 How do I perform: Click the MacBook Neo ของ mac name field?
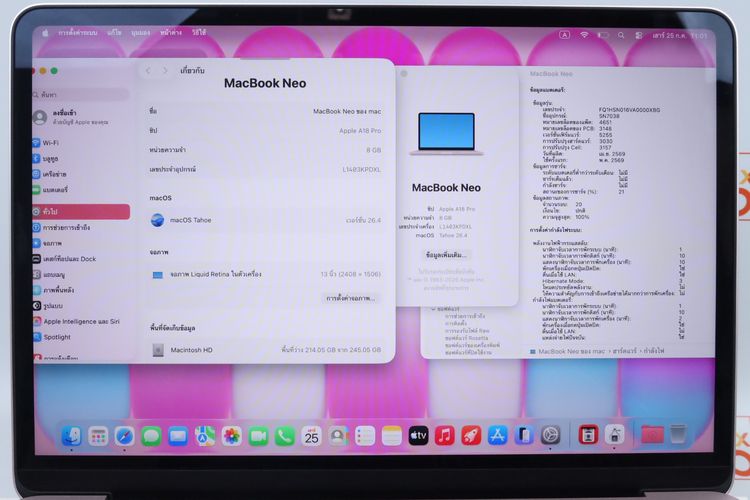tap(347, 111)
